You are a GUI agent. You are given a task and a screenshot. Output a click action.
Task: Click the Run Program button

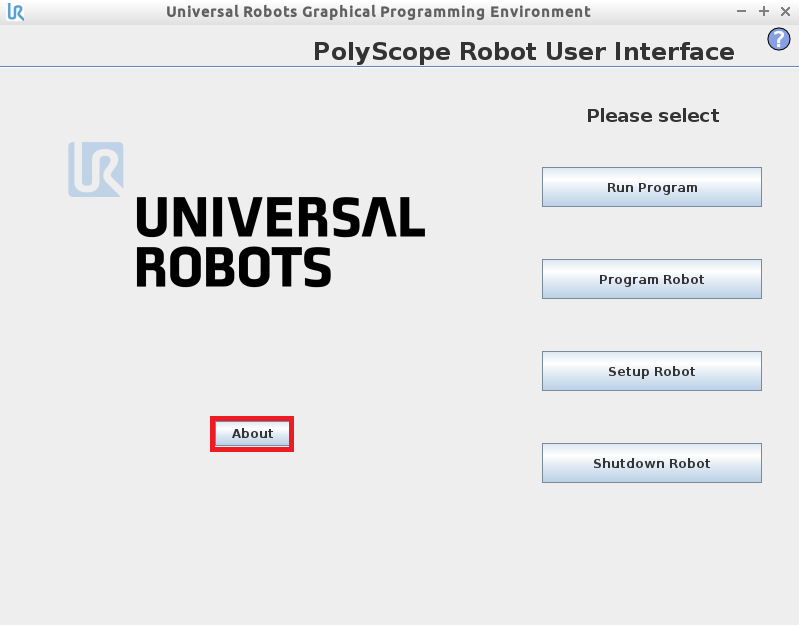pyautogui.click(x=652, y=187)
